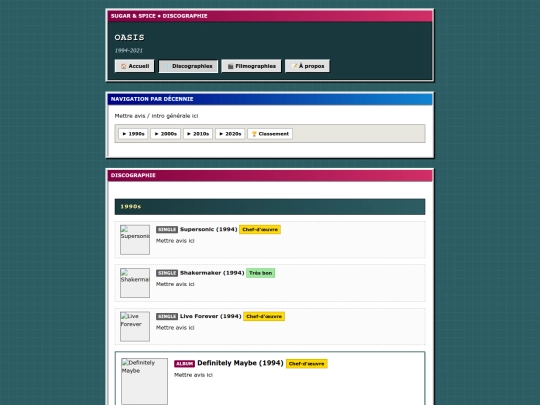Click the 1990s section header
The image size is (540, 405).
pos(270,207)
